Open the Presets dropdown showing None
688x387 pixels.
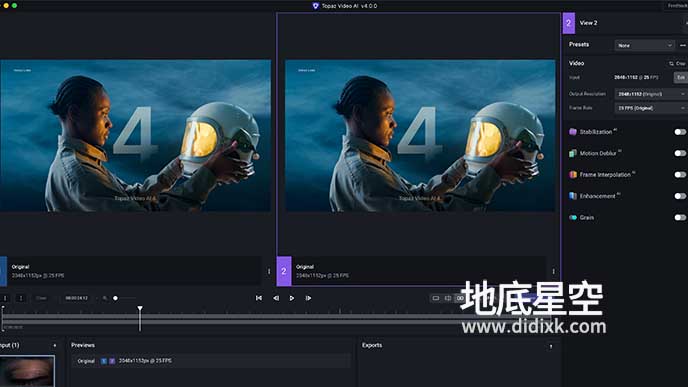click(x=644, y=45)
